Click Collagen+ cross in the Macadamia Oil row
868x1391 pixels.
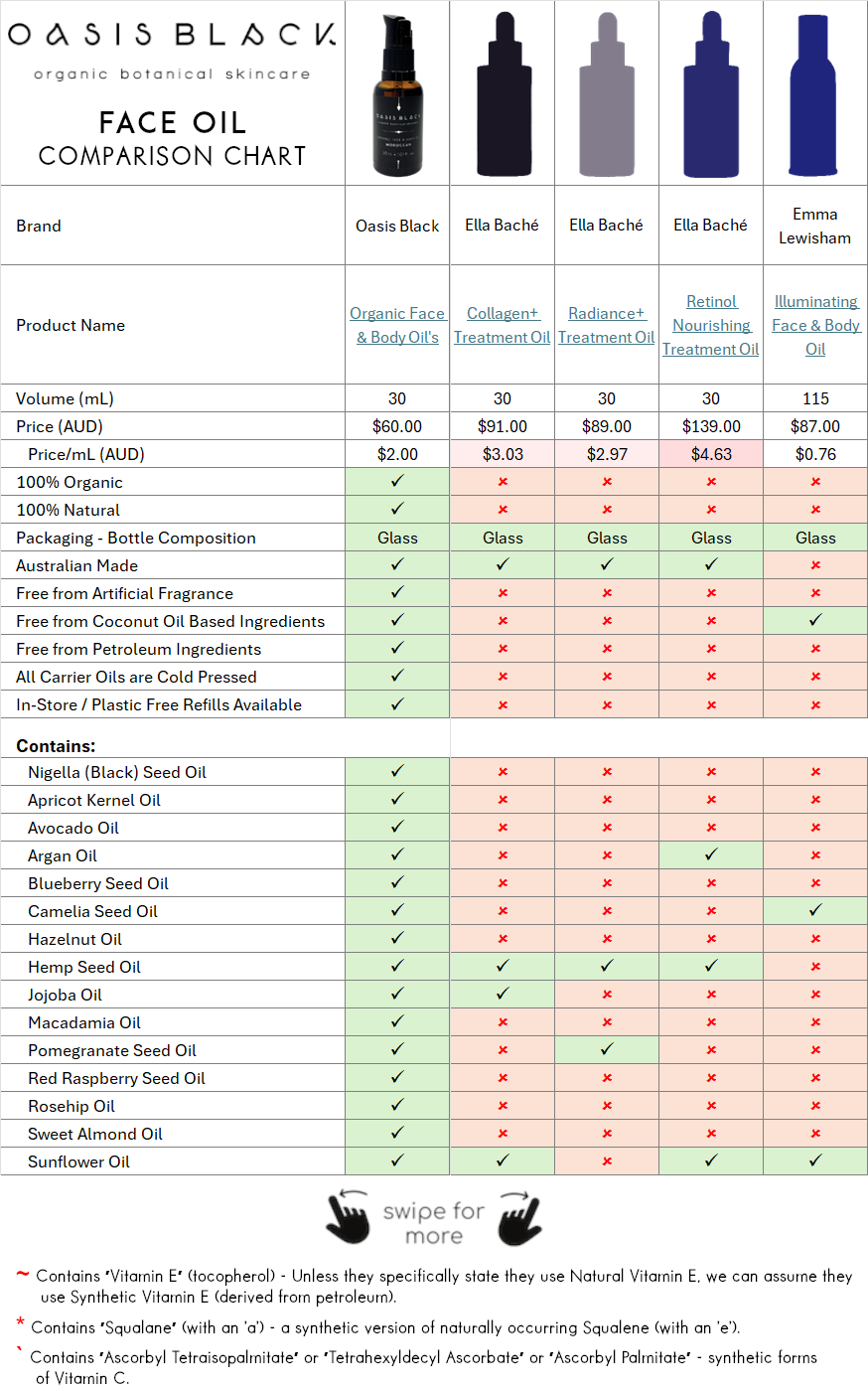(x=503, y=1022)
